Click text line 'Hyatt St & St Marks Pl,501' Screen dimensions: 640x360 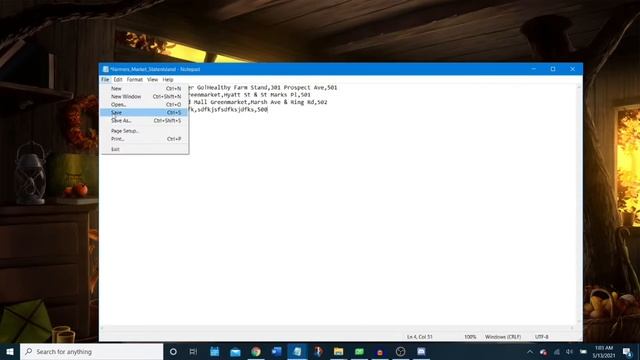[250, 95]
